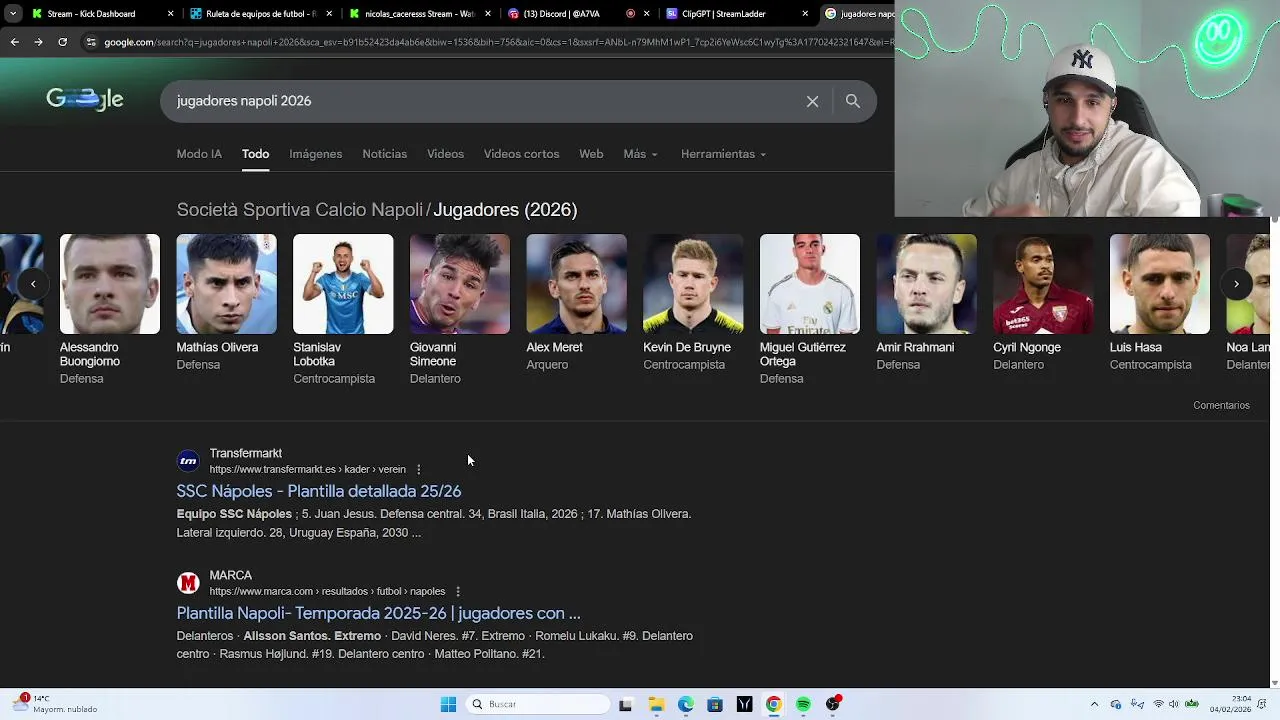The image size is (1280, 720).
Task: Click the MARCA site name
Action: coord(230,575)
